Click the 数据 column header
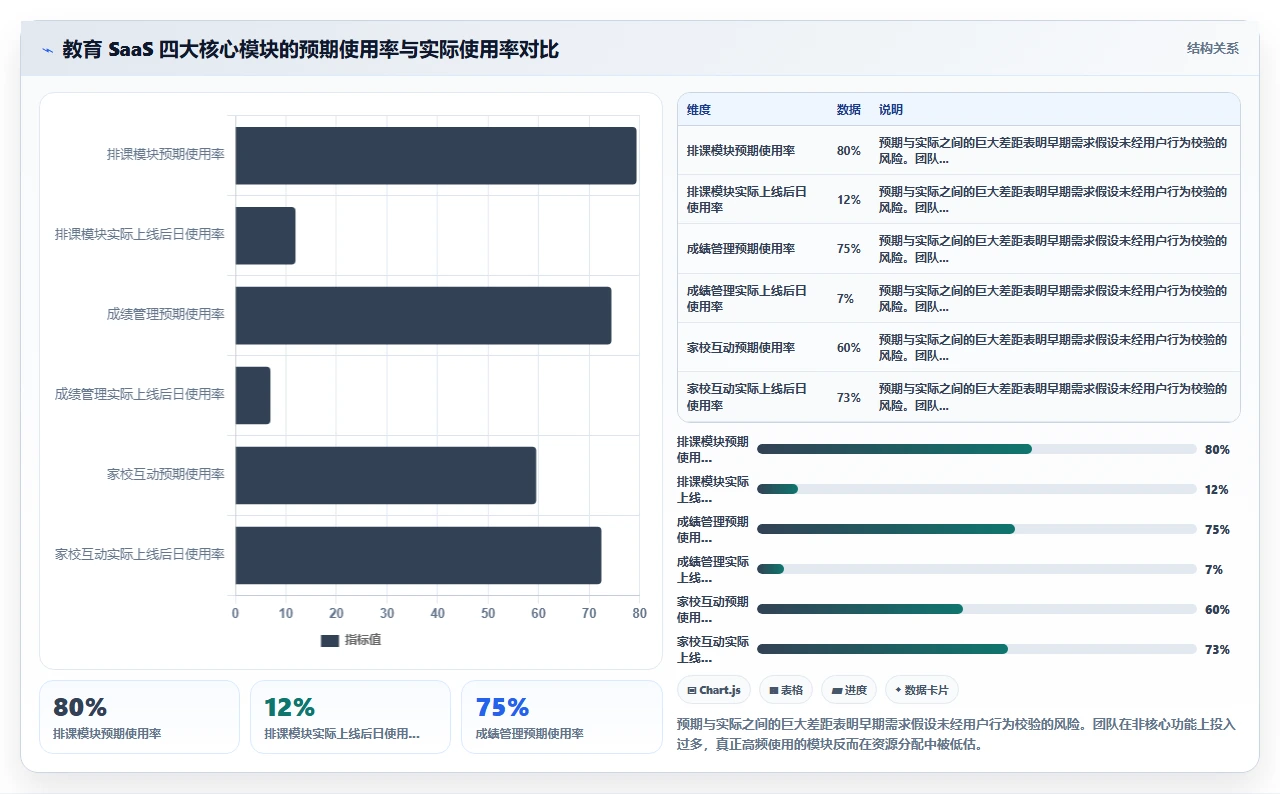 [849, 110]
